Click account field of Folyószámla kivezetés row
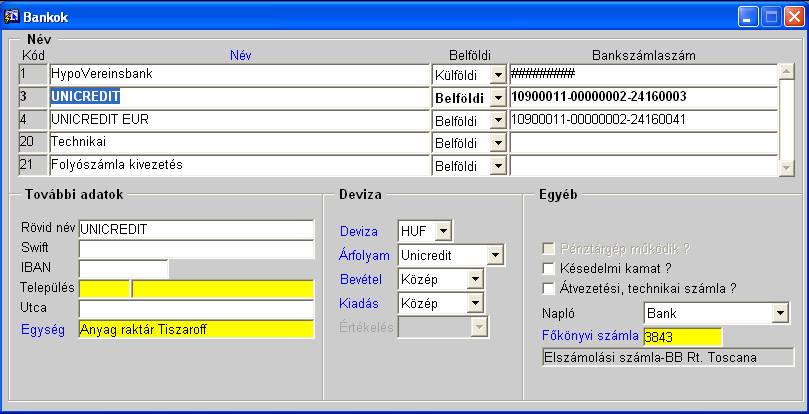 tap(643, 165)
